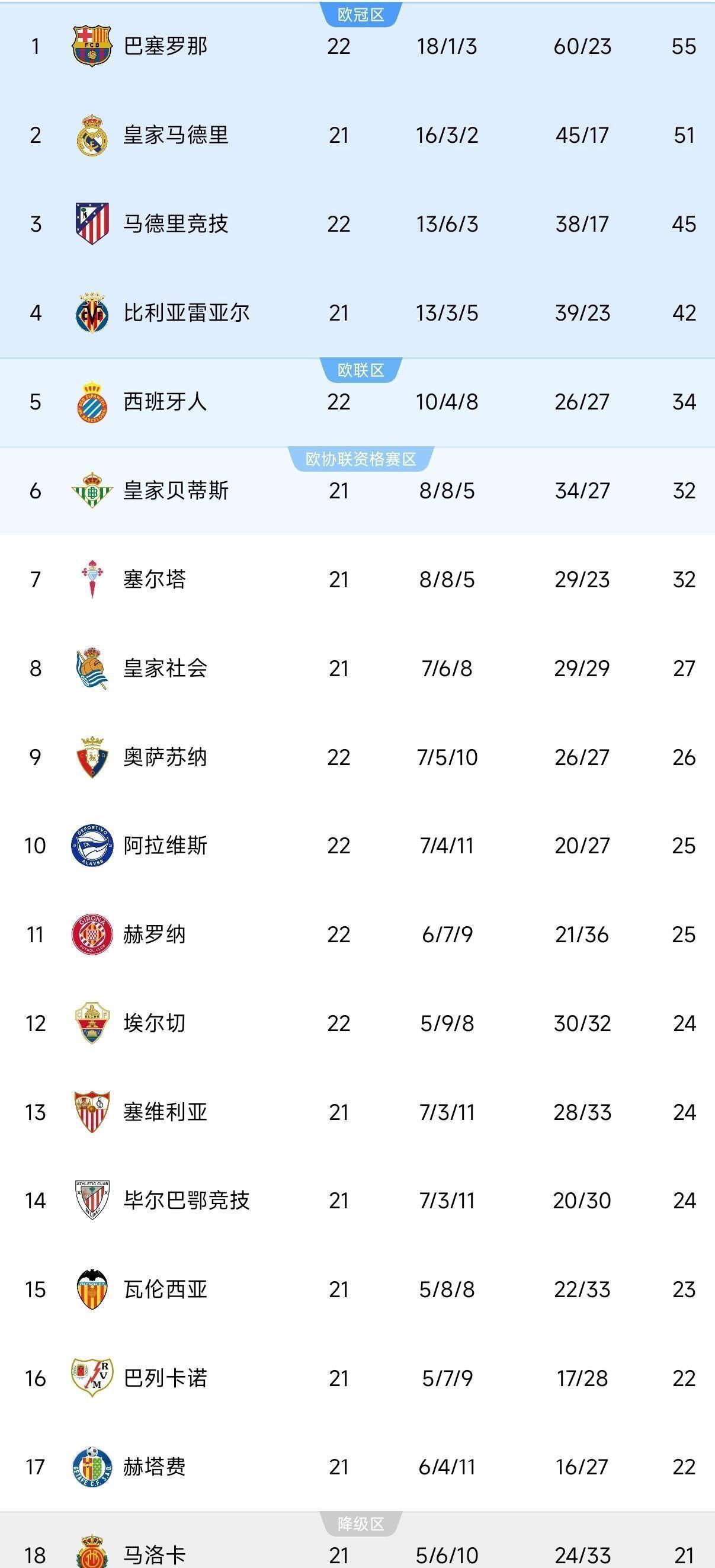
Task: Tap the Real Betis green crest
Action: click(x=92, y=491)
